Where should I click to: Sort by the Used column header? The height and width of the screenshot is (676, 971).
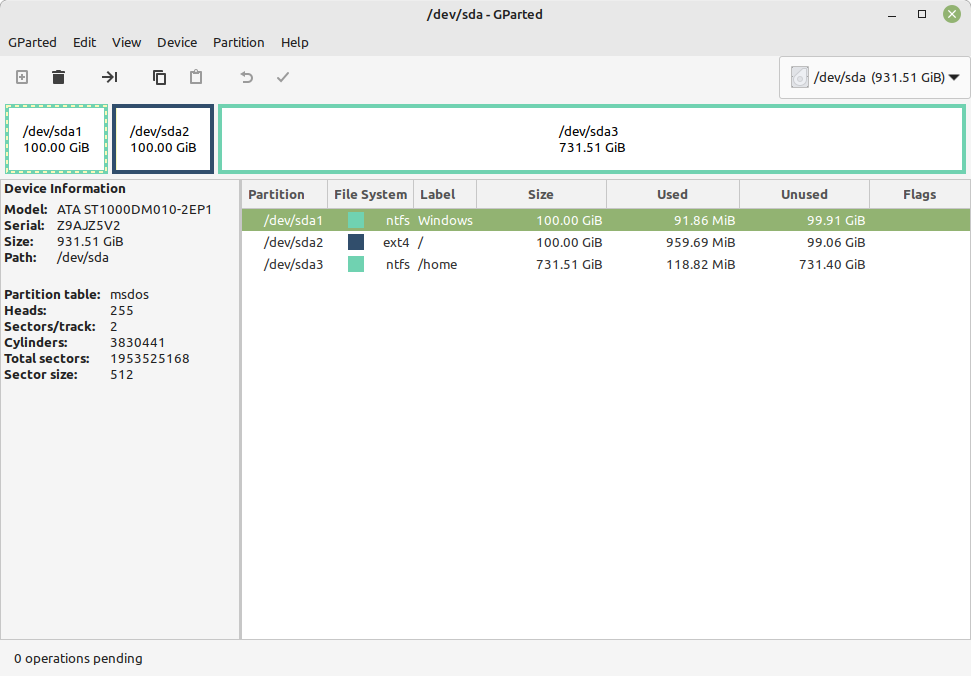tap(673, 194)
